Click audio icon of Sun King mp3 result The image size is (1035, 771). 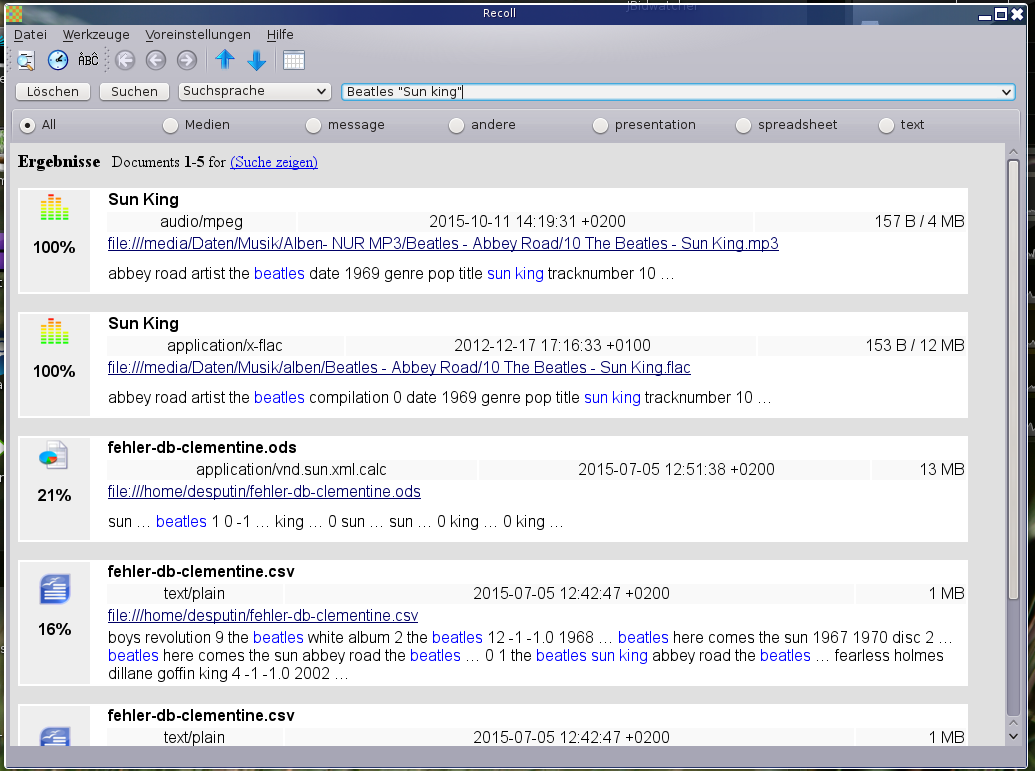pyautogui.click(x=54, y=208)
